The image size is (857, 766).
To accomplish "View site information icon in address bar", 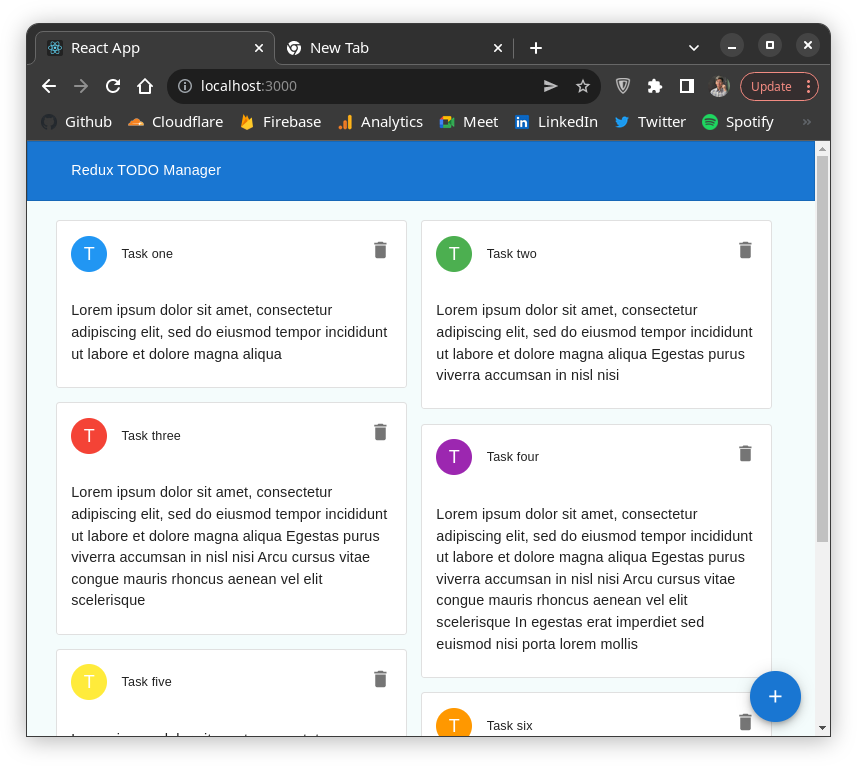I will [185, 86].
